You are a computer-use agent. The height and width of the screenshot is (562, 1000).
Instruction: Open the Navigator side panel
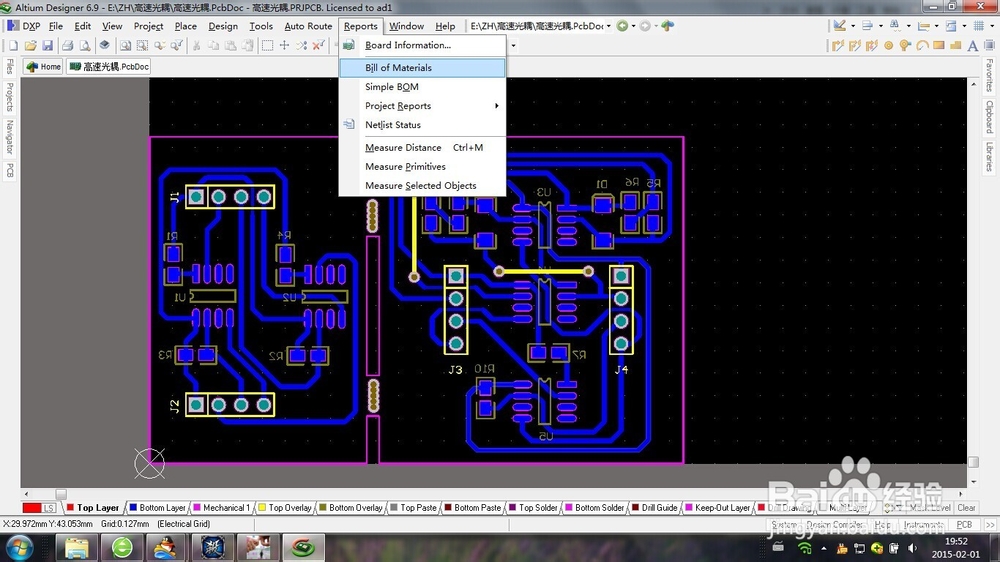[10, 137]
